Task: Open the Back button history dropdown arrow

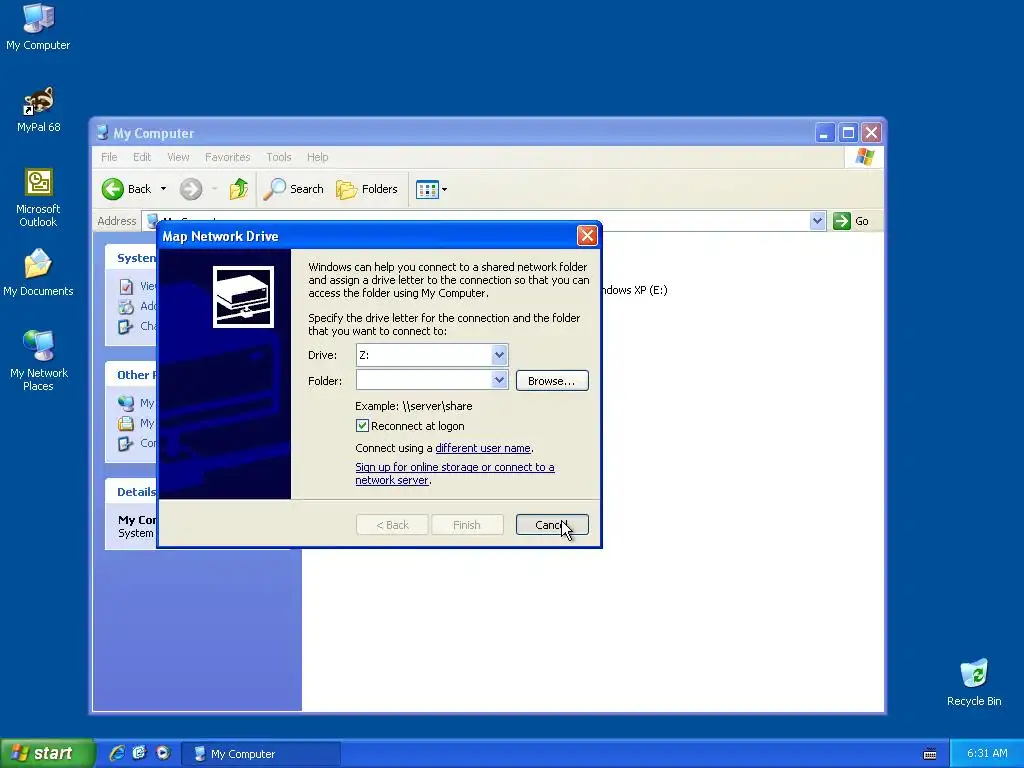Action: tap(163, 189)
